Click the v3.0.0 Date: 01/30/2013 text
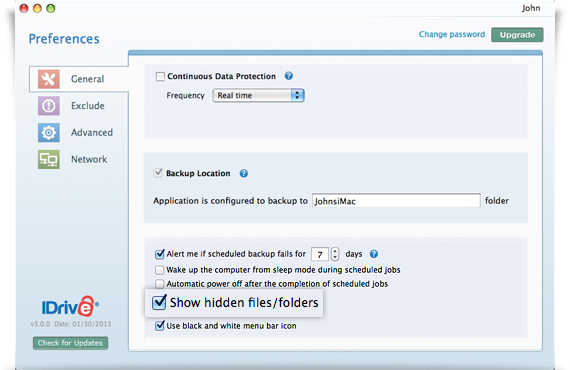570x370 pixels. point(71,324)
